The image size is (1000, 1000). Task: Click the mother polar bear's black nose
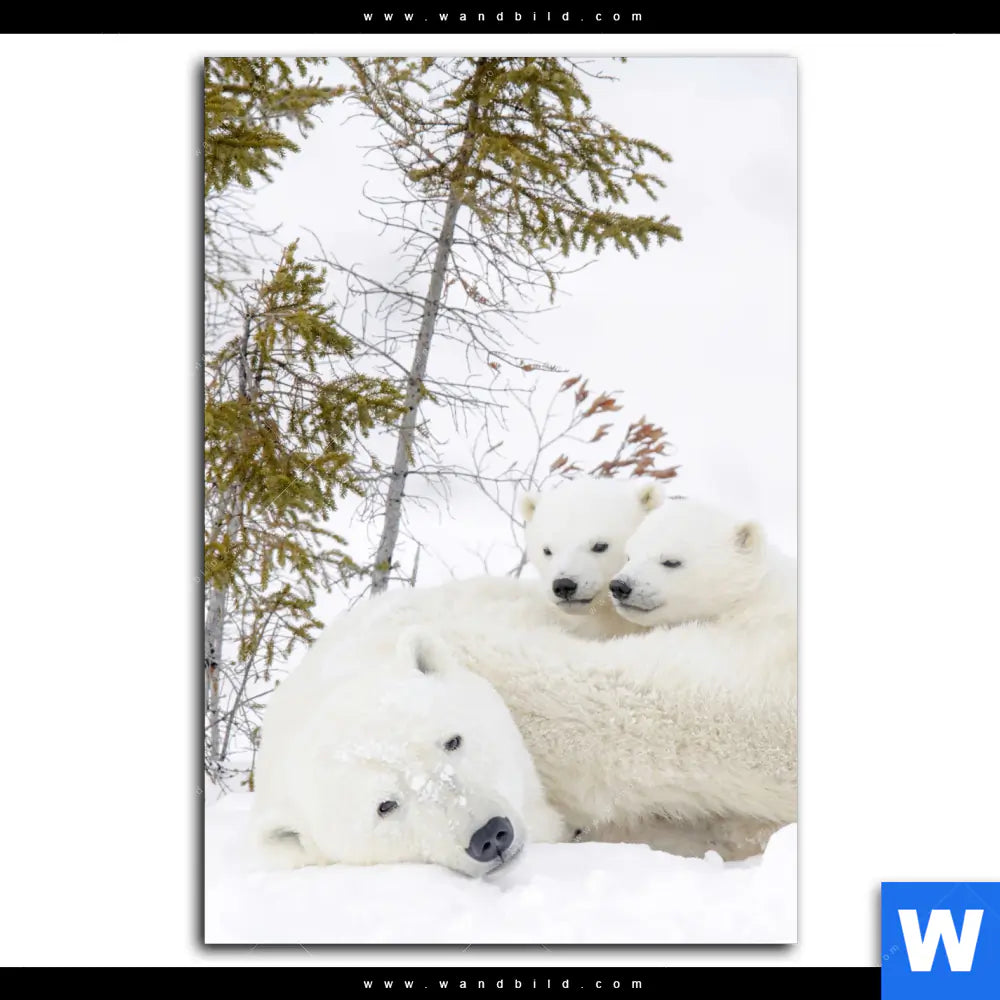pos(491,838)
